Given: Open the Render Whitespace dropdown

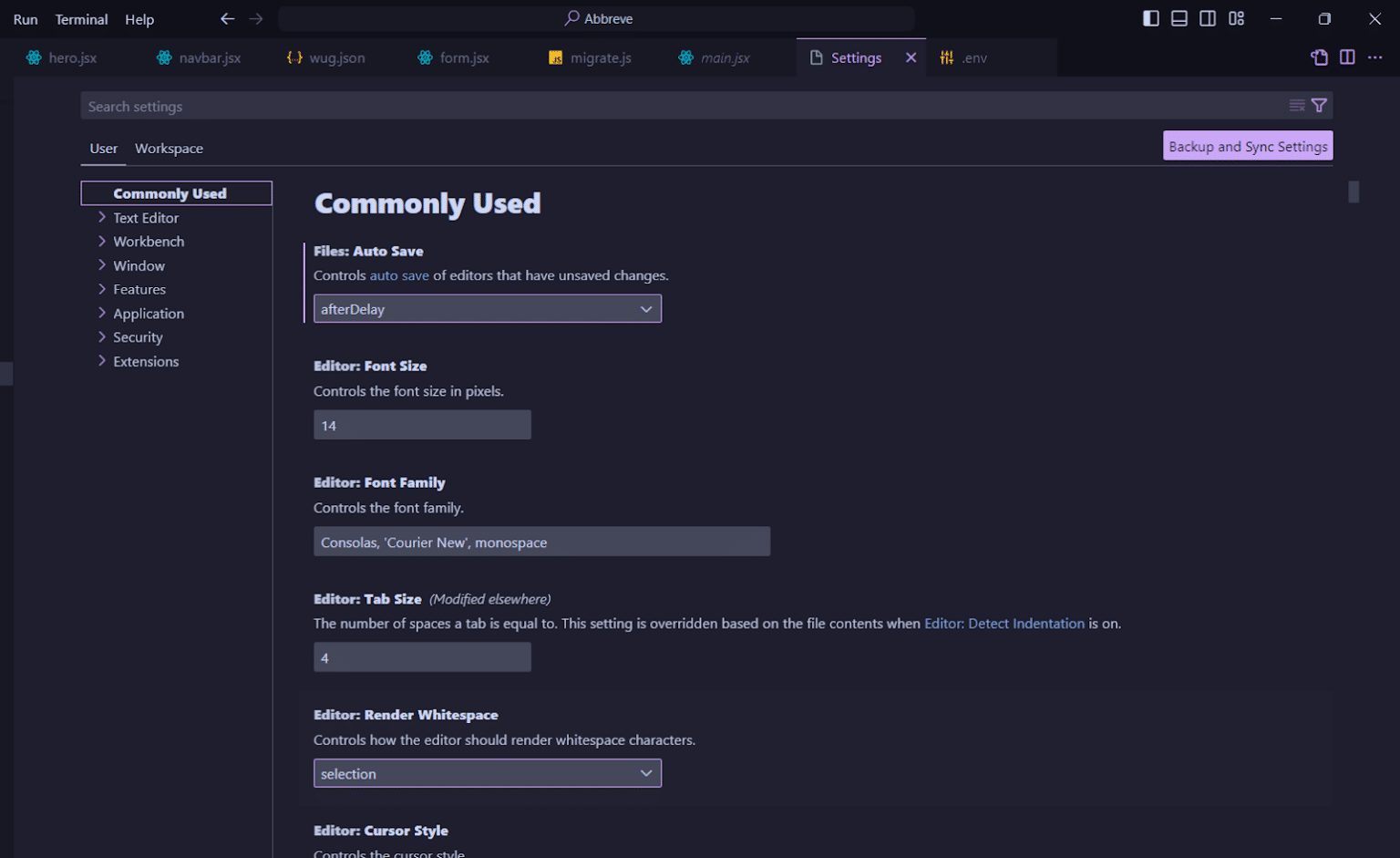Looking at the screenshot, I should click(487, 772).
